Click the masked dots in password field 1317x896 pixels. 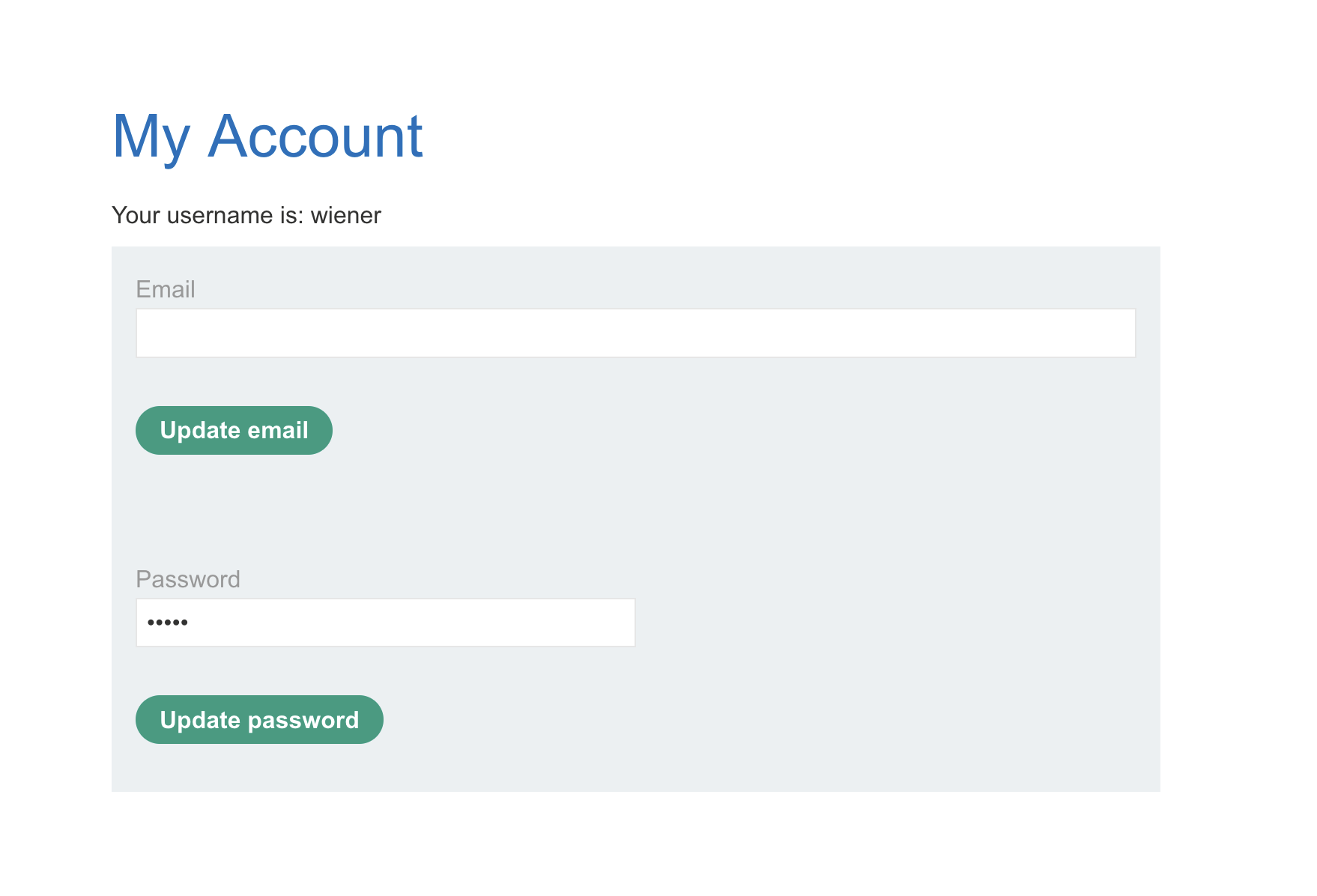coord(167,623)
